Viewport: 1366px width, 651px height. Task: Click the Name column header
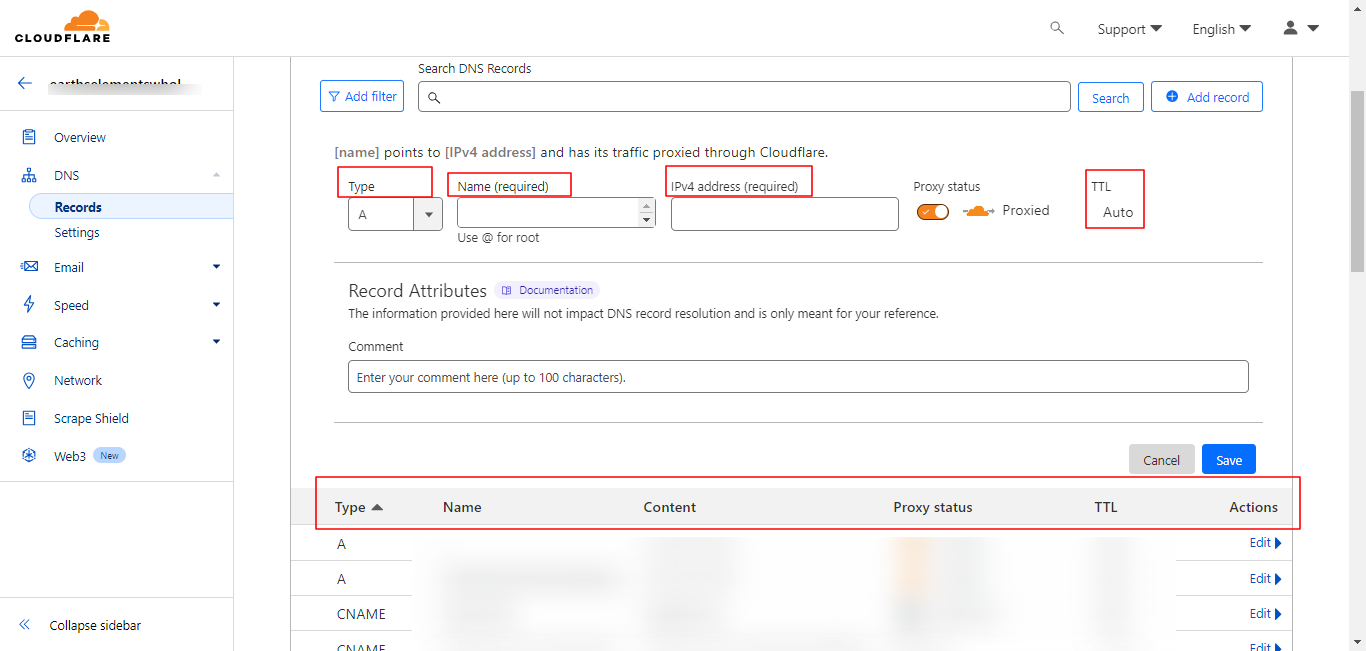[x=462, y=507]
